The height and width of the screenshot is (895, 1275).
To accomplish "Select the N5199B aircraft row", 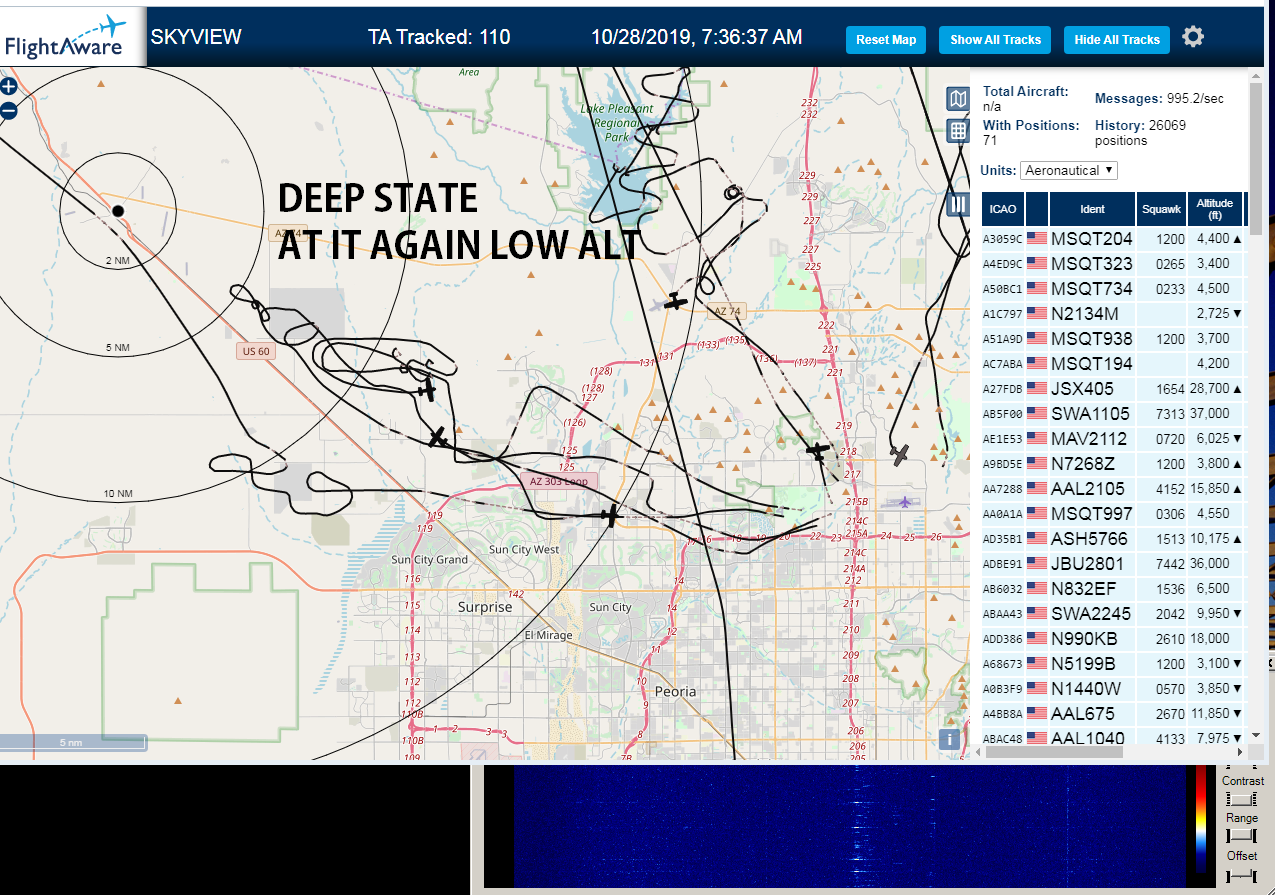I will tap(1112, 664).
